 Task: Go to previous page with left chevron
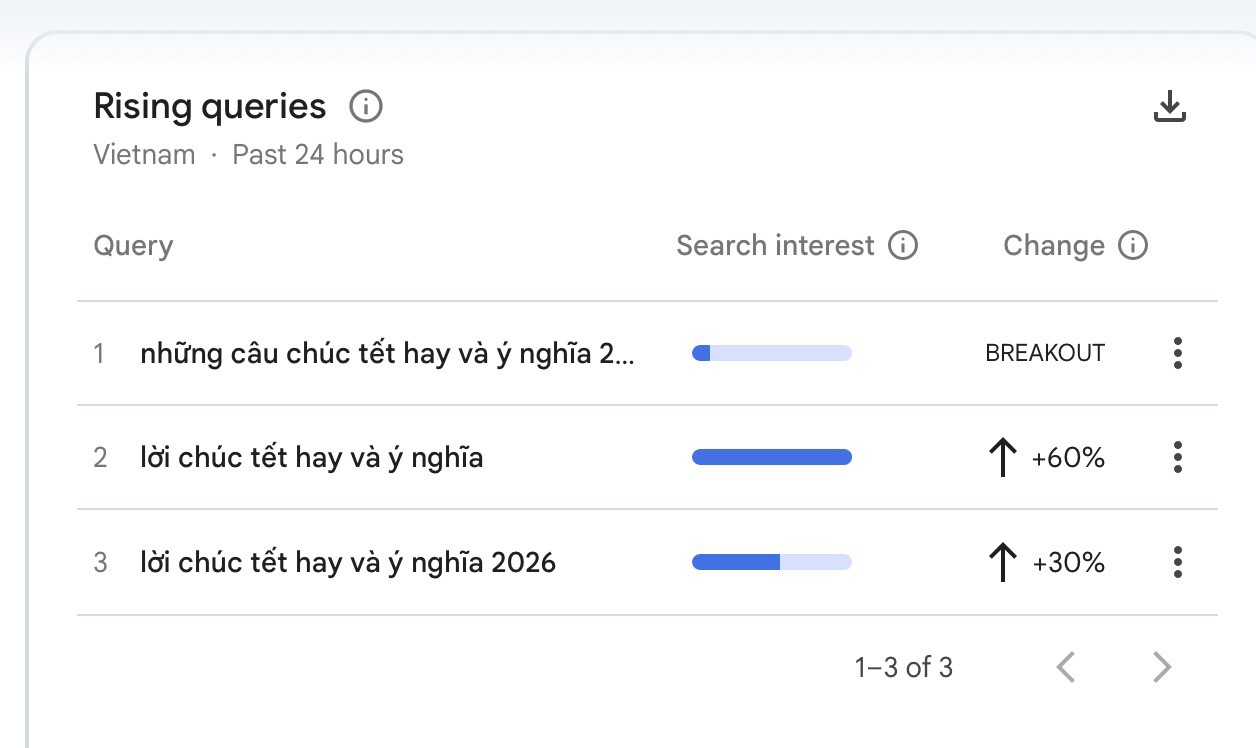1068,666
